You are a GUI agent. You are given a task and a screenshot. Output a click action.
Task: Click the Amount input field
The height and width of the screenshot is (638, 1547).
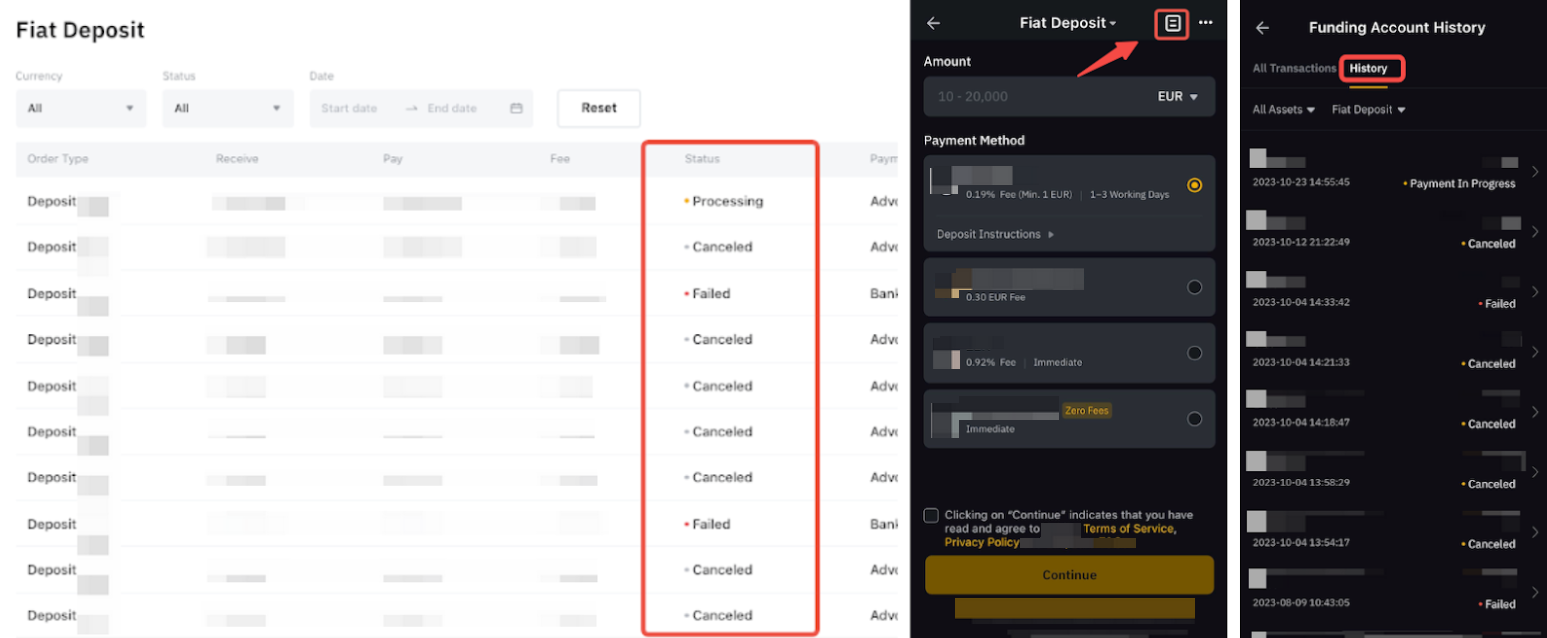[x=1030, y=97]
